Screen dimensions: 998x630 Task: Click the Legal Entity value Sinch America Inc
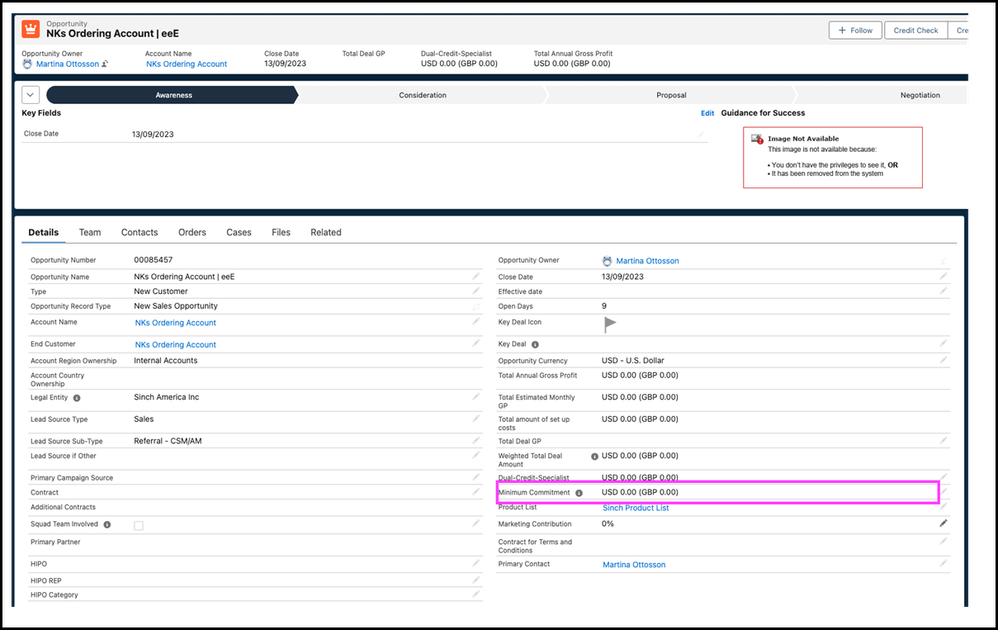point(167,396)
